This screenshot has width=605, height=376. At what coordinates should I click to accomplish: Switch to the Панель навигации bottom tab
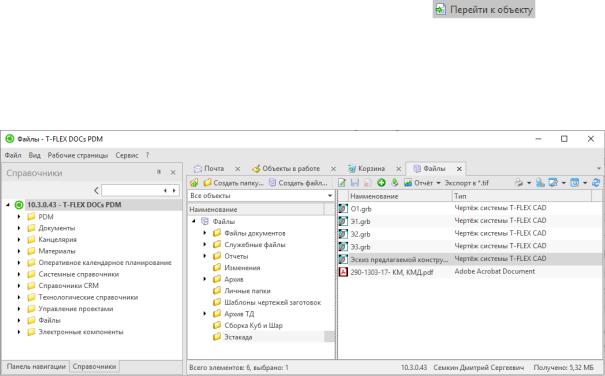pyautogui.click(x=36, y=366)
